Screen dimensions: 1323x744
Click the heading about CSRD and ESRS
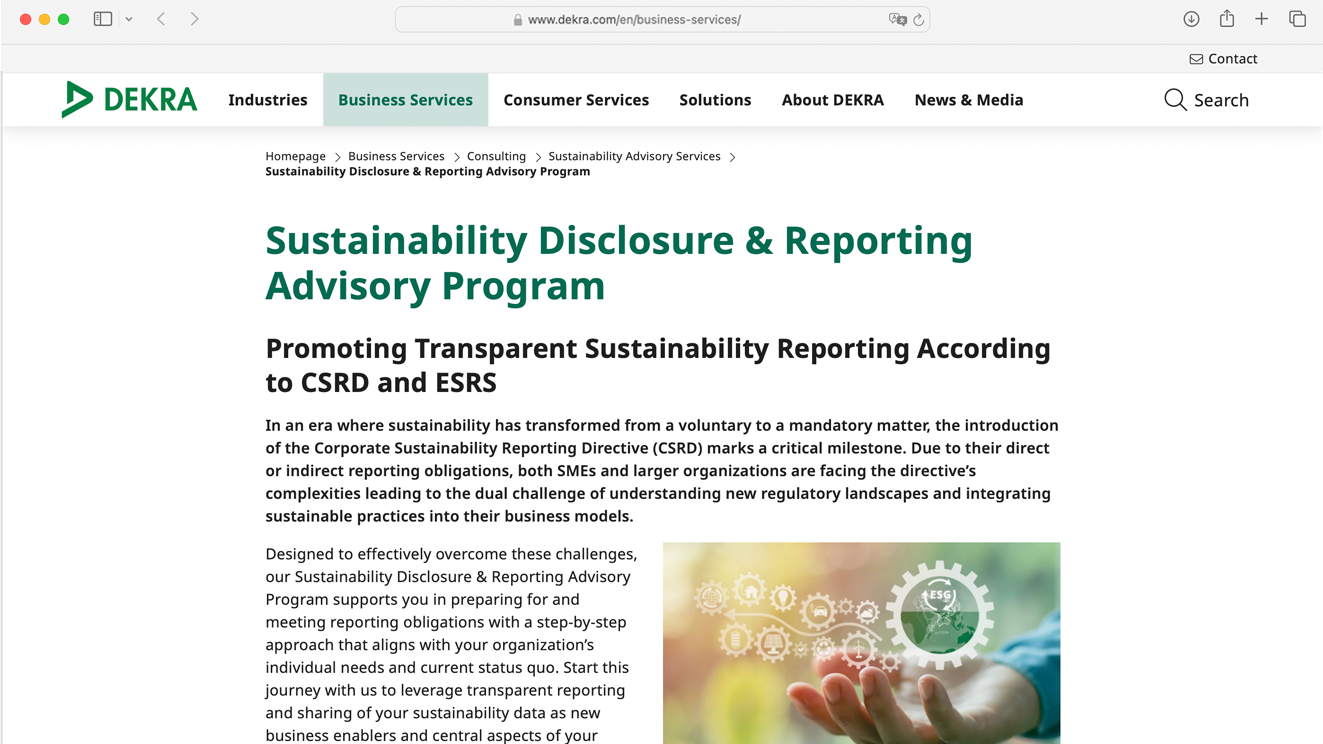coord(658,365)
